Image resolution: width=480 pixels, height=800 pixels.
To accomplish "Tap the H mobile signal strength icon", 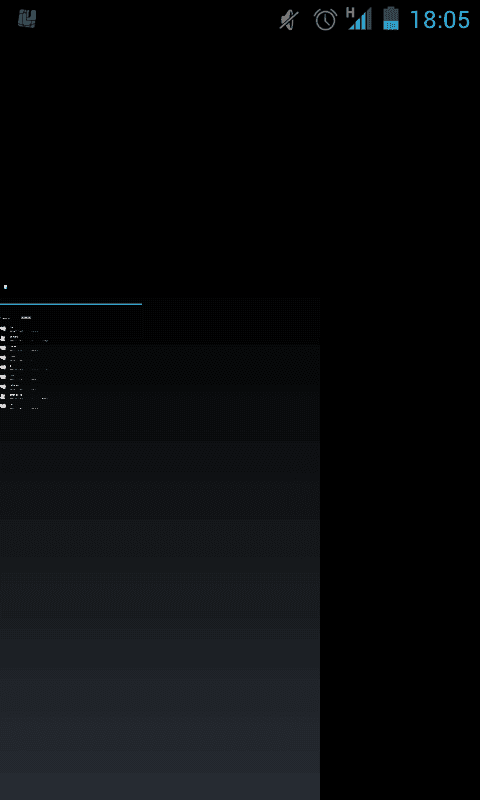I will (x=359, y=19).
